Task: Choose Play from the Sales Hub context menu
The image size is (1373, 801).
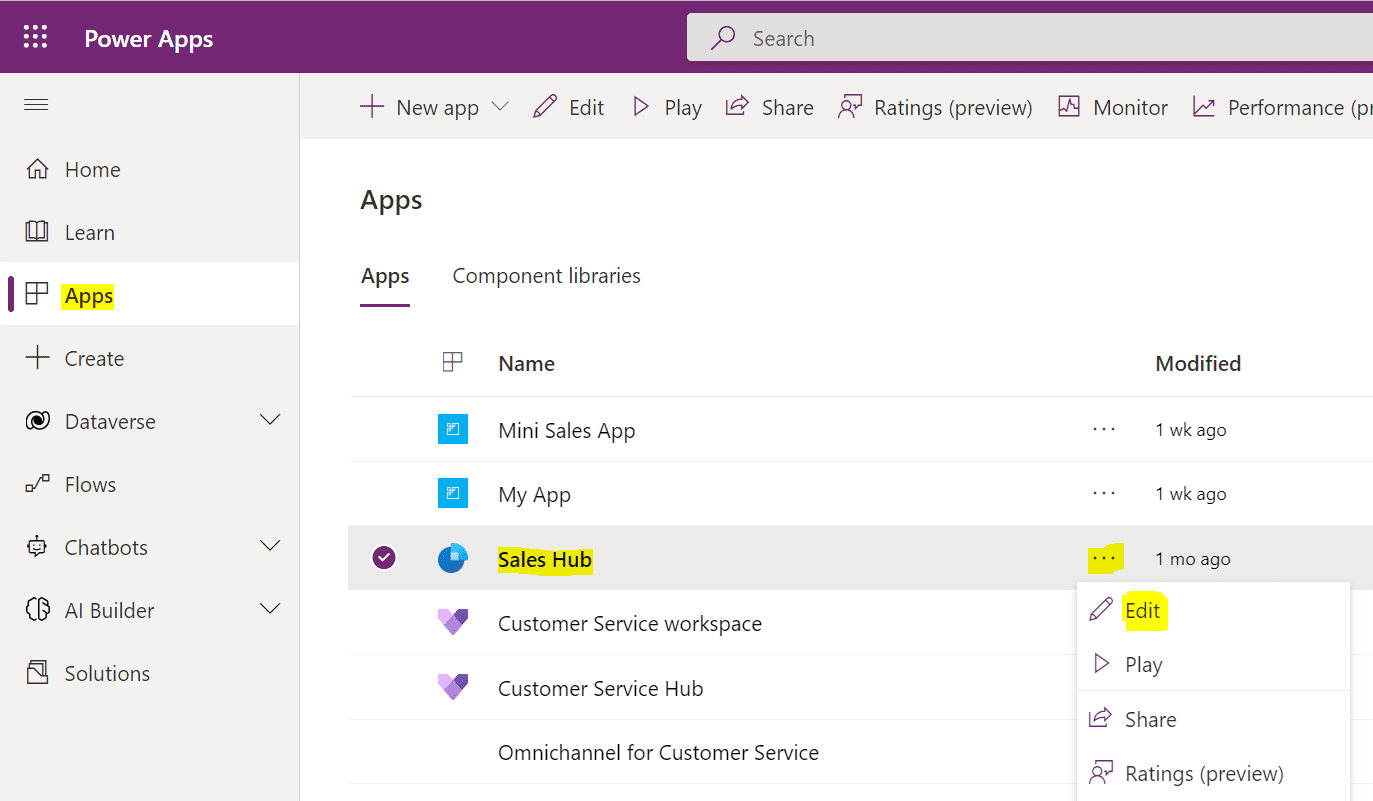Action: 1213,664
